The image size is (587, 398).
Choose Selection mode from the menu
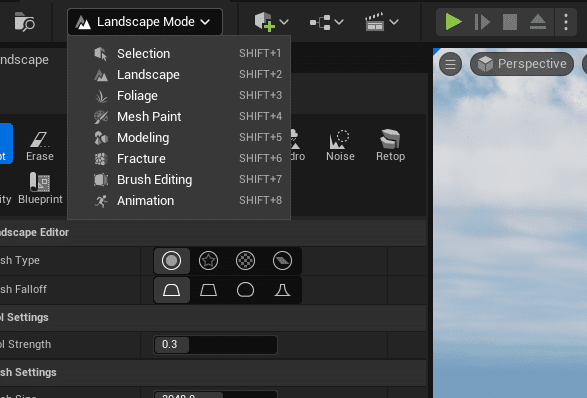(x=179, y=54)
